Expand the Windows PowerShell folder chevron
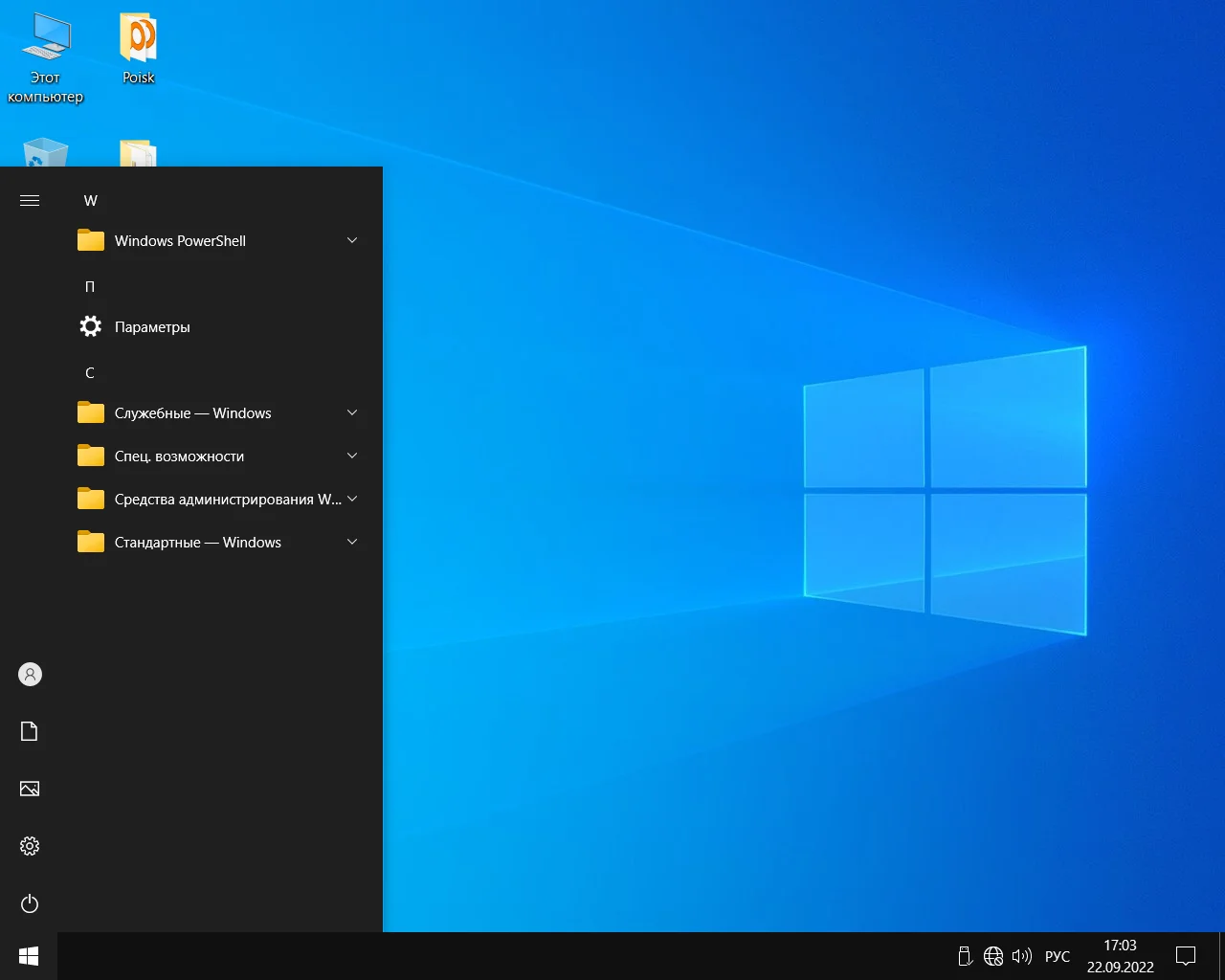The height and width of the screenshot is (980, 1225). [352, 240]
